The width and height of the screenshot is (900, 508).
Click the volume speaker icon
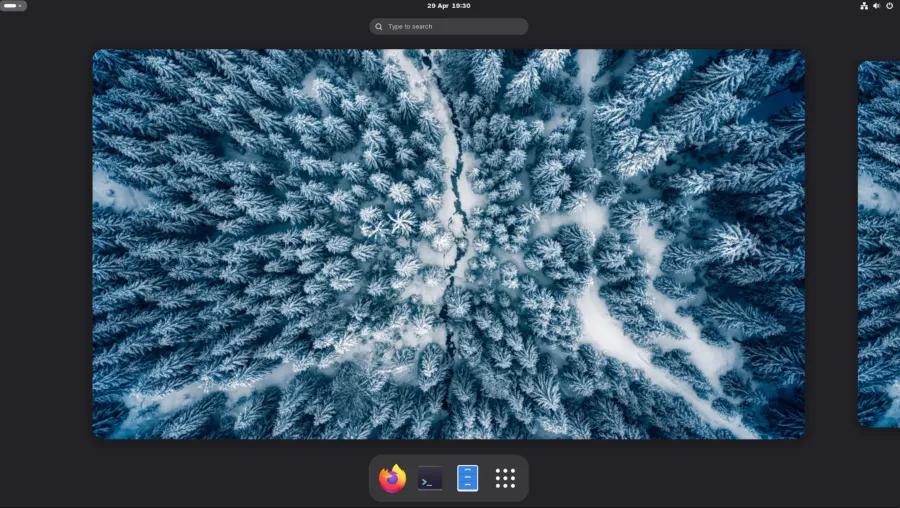[x=877, y=6]
